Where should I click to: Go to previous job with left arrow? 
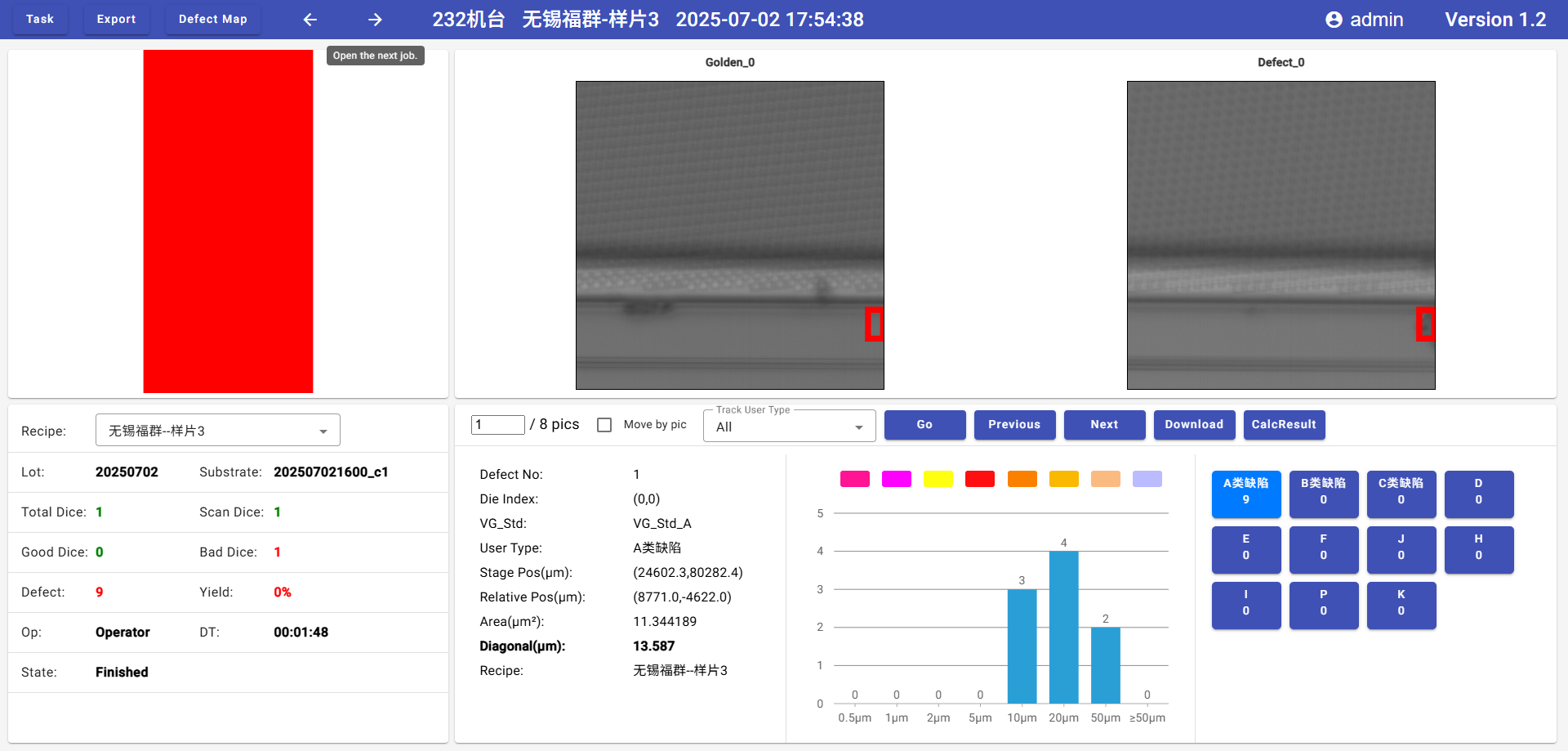(310, 20)
